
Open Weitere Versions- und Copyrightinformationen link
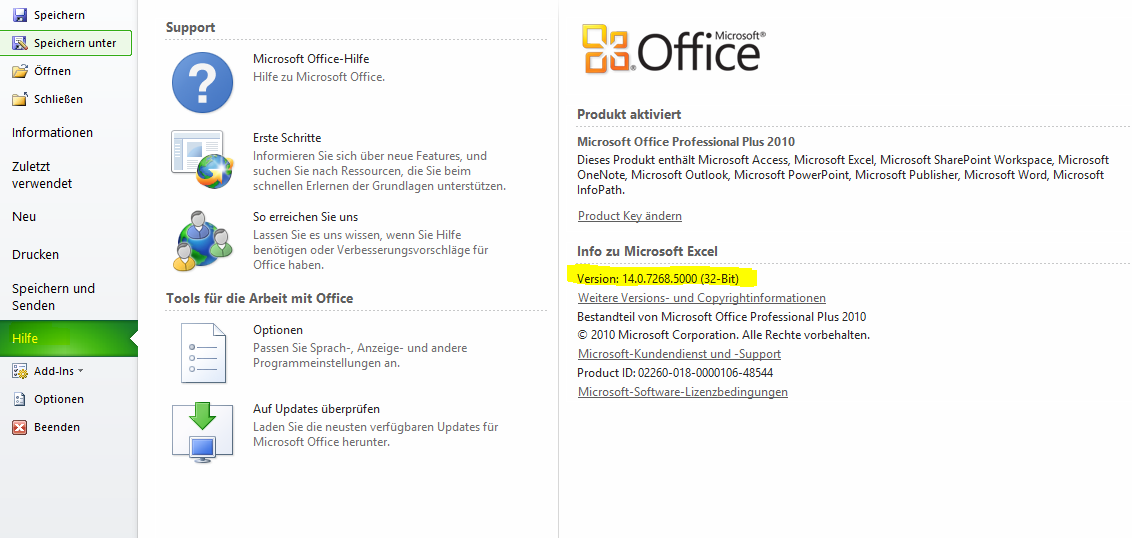[702, 298]
